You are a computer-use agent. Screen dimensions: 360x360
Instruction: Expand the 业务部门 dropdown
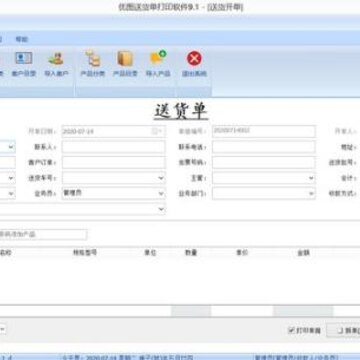tap(311, 193)
